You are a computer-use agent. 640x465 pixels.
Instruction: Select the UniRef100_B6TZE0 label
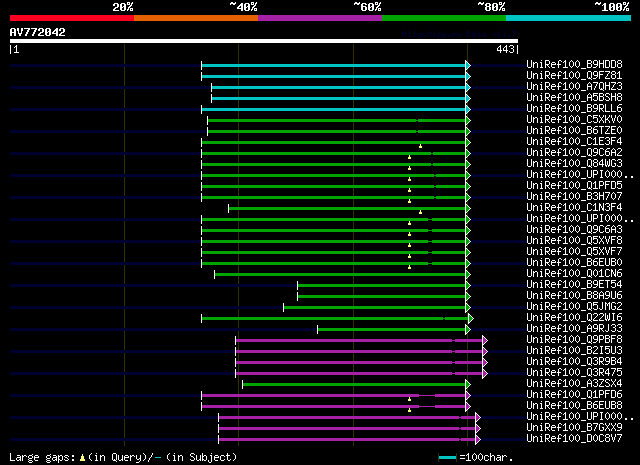[x=574, y=131]
